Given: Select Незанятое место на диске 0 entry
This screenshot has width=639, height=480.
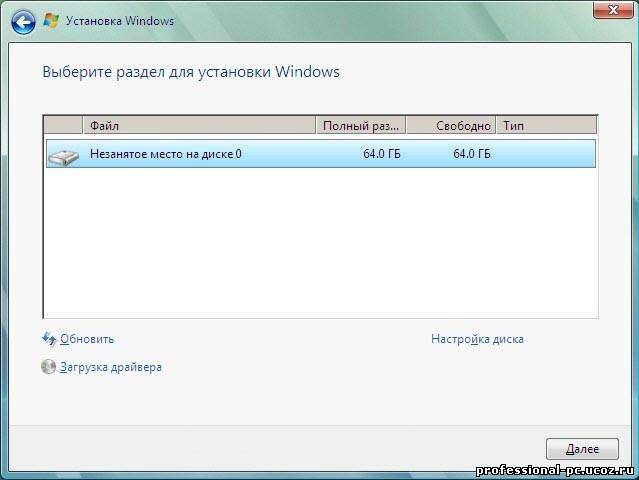Looking at the screenshot, I should coord(321,154).
